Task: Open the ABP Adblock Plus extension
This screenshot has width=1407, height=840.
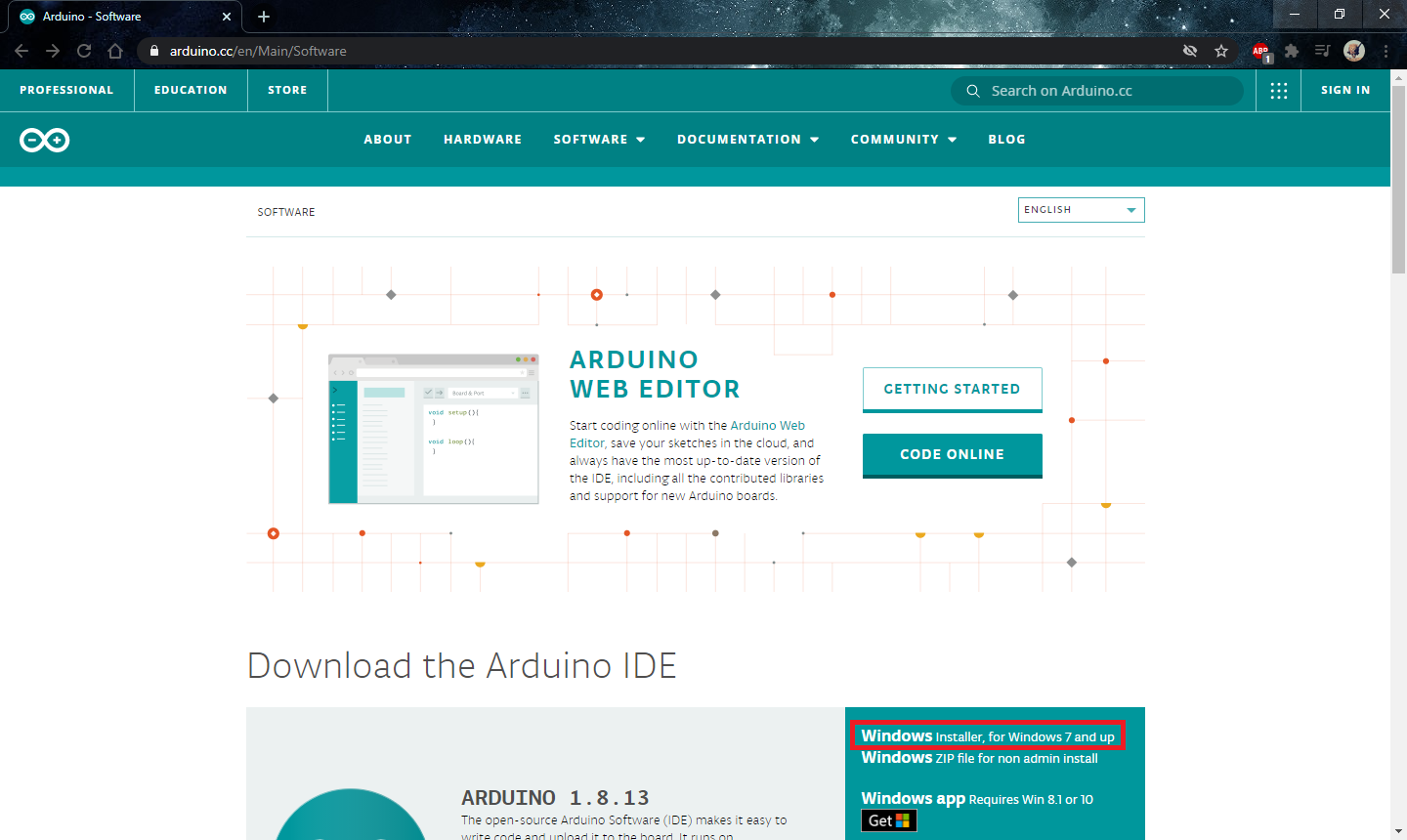Action: (1261, 52)
